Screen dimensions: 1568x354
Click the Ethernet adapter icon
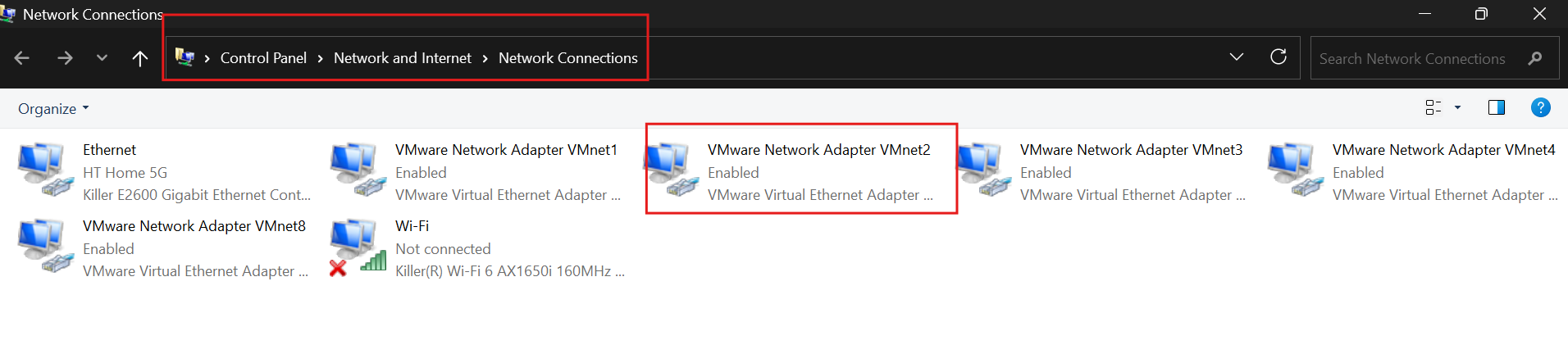43,168
